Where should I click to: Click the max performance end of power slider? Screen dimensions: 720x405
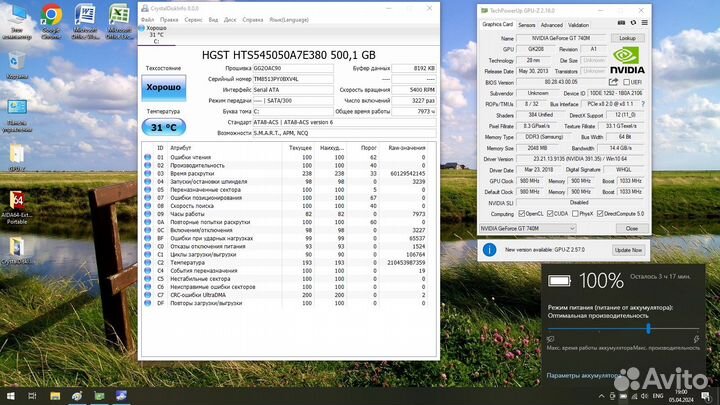696,339
